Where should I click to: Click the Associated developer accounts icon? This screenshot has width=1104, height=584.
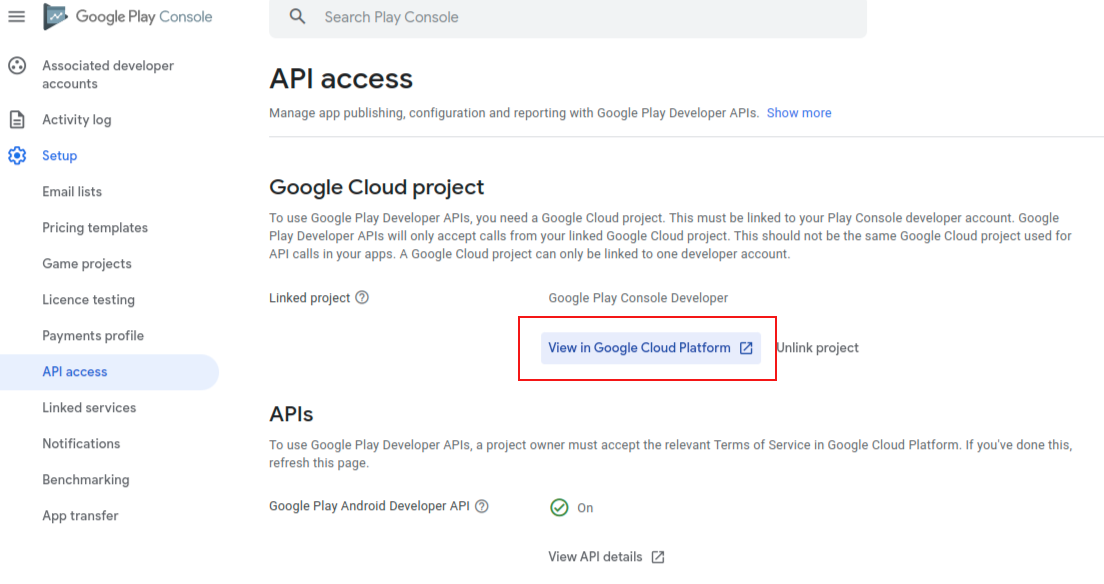pos(17,66)
